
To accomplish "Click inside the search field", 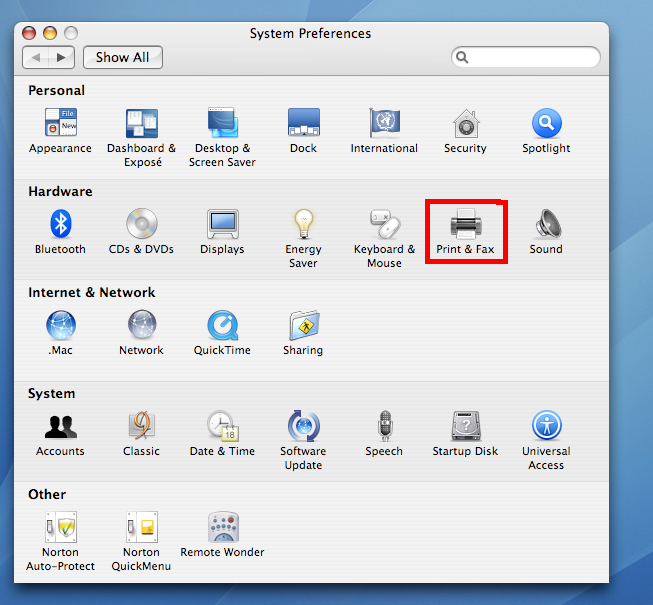I will coord(526,57).
